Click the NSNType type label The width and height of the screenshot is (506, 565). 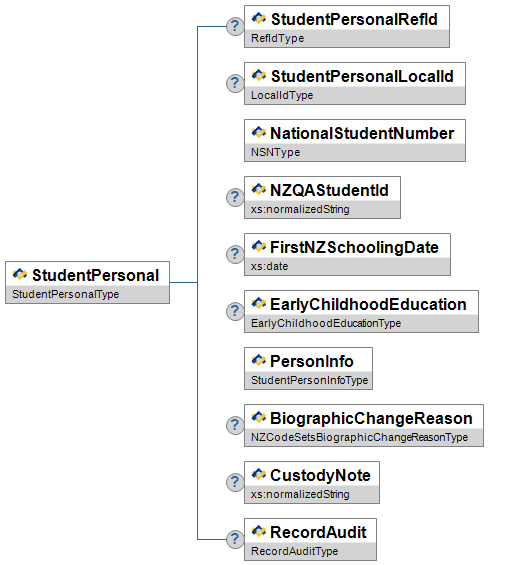275,152
